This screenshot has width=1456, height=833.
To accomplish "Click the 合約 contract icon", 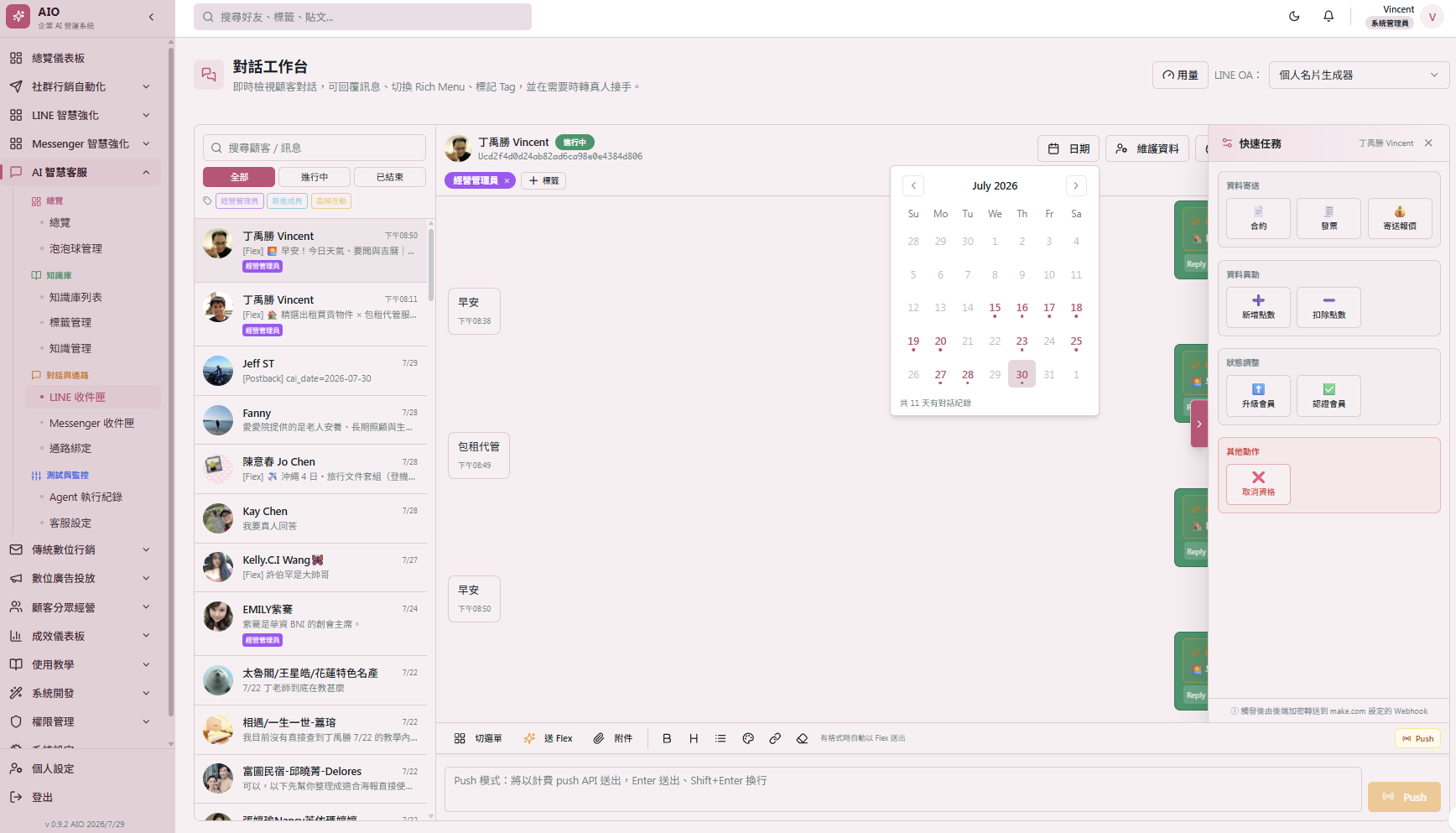I will point(1258,218).
